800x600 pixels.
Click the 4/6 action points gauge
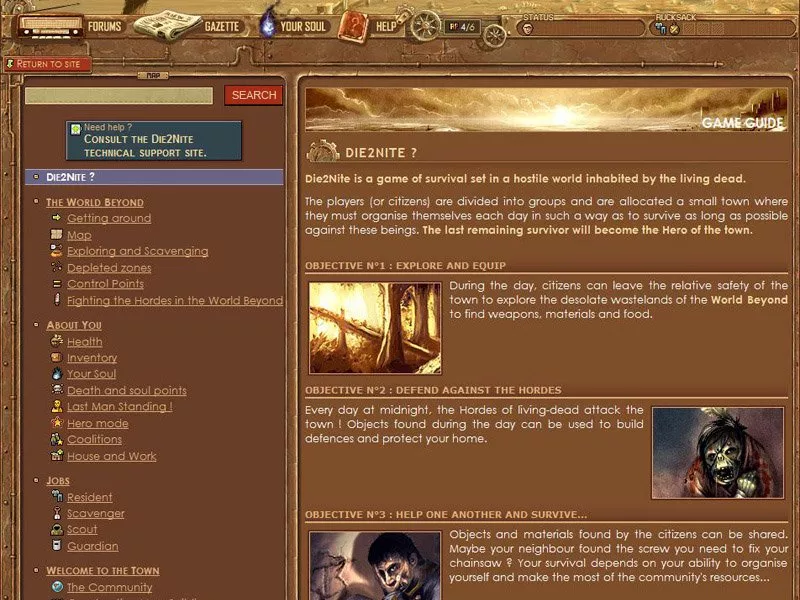pos(460,28)
